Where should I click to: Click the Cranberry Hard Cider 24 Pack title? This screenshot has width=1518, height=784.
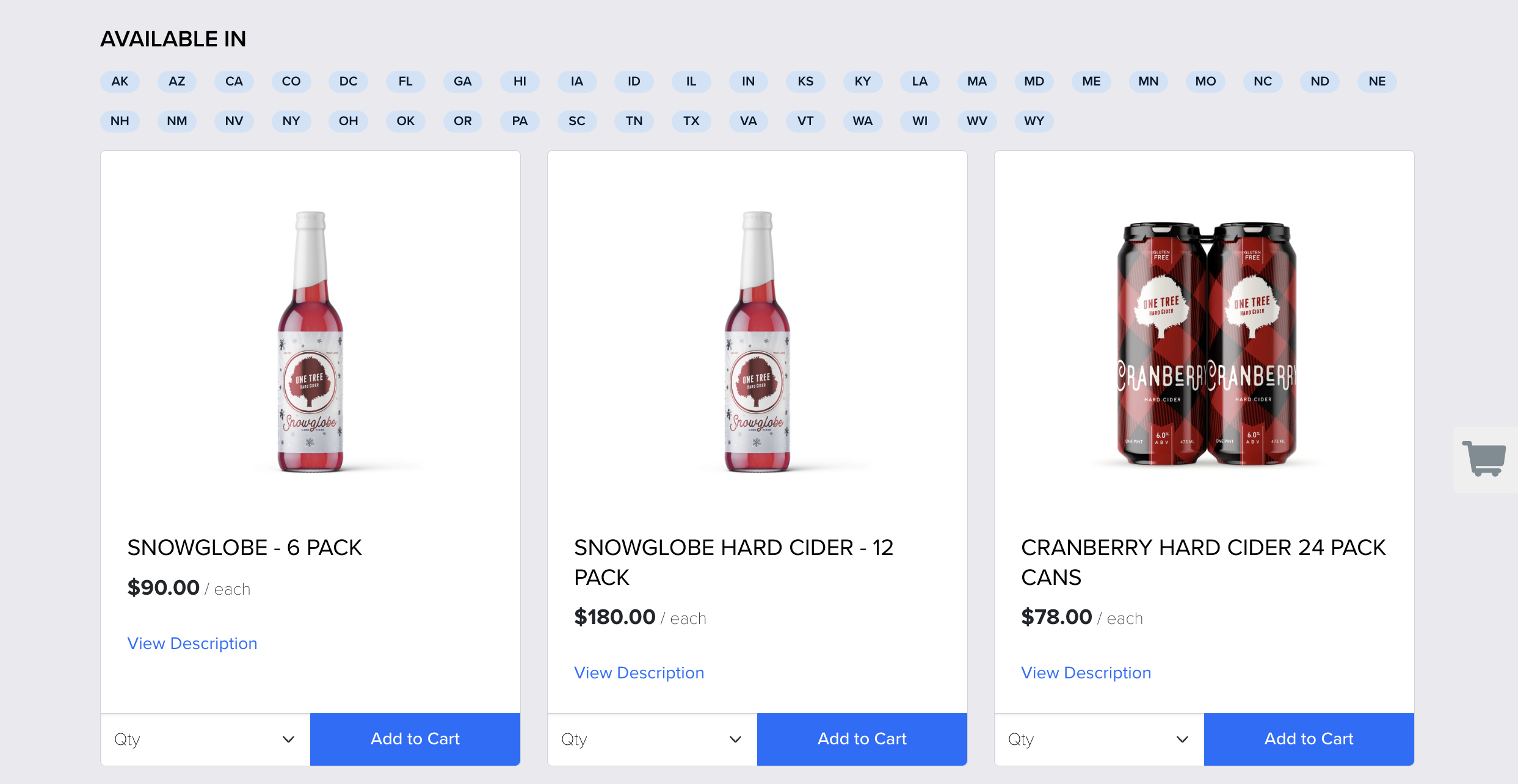click(1204, 562)
